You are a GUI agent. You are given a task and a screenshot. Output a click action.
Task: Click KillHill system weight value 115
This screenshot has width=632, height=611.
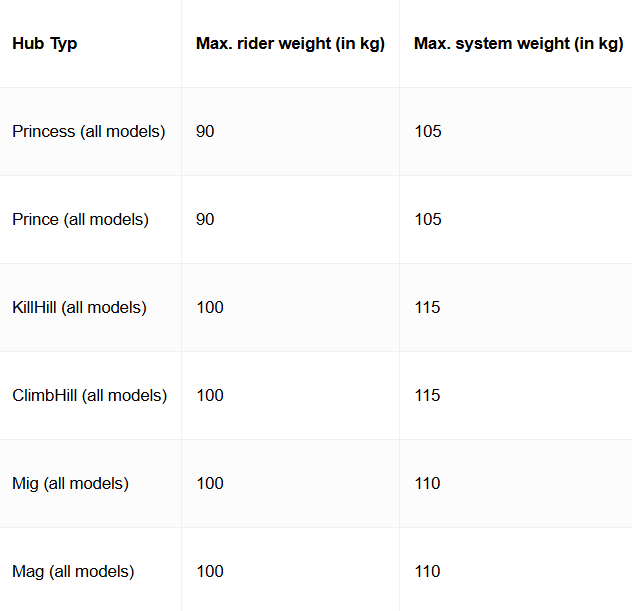tap(427, 308)
